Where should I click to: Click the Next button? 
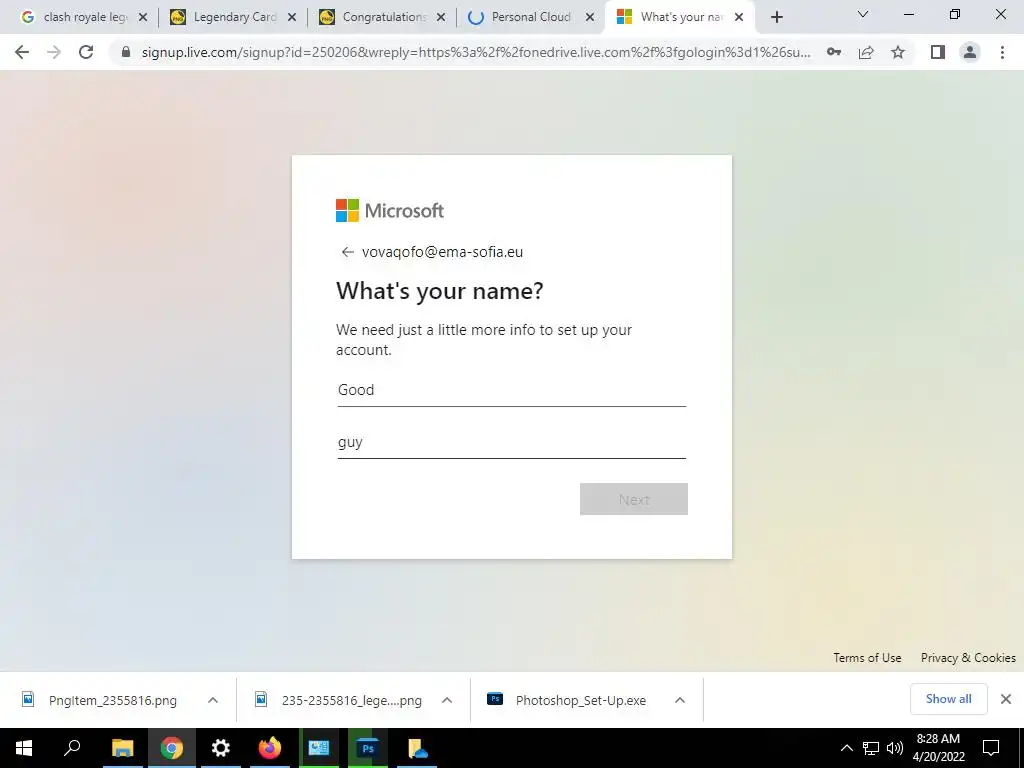point(633,500)
